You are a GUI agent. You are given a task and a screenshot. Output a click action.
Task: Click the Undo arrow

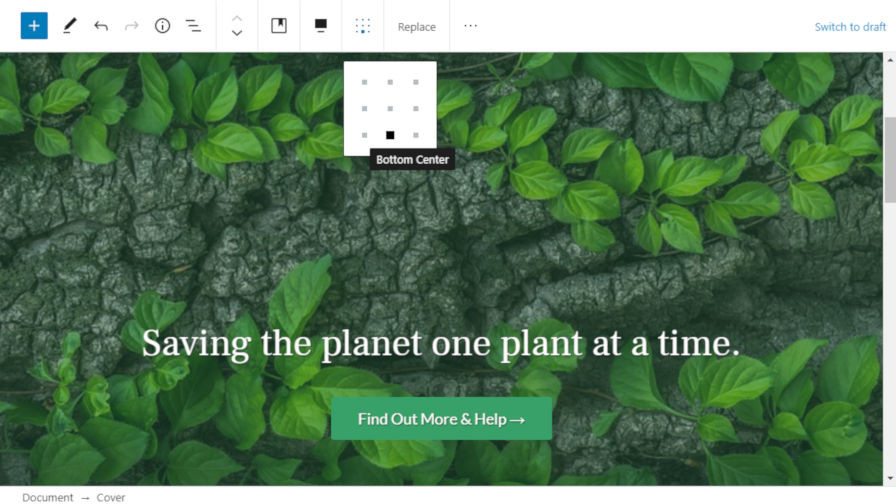(x=101, y=26)
